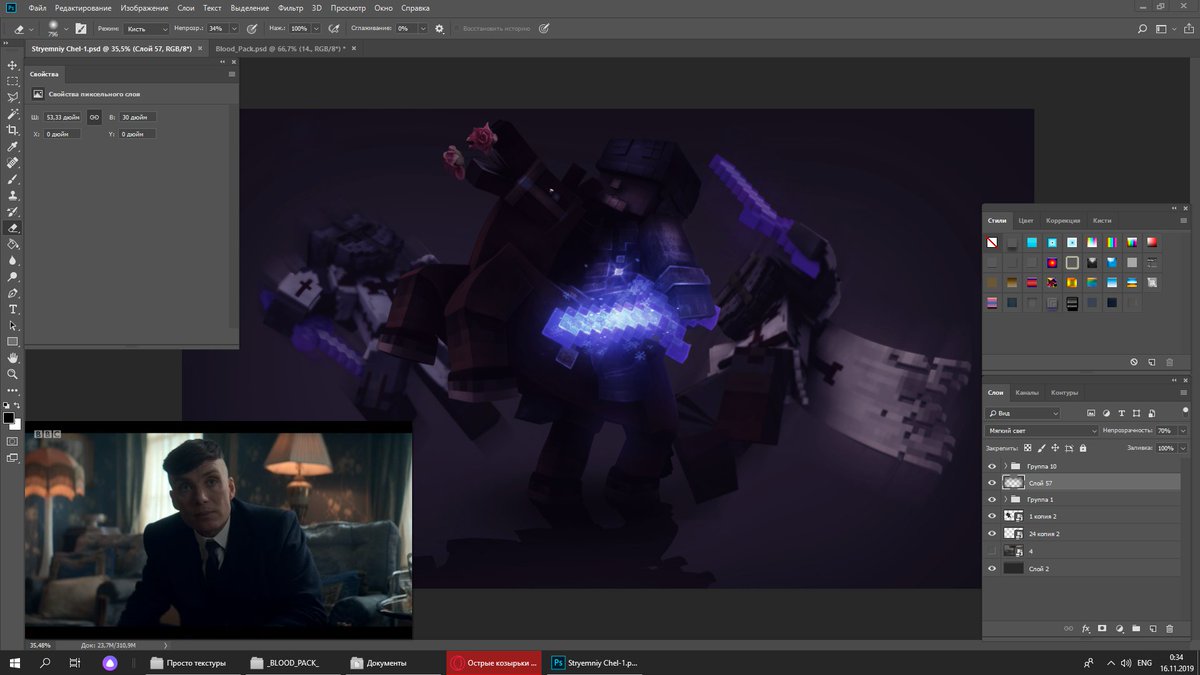Viewport: 1200px width, 675px height.
Task: Open fill dropdown arrow at 100%
Action: pos(1184,448)
